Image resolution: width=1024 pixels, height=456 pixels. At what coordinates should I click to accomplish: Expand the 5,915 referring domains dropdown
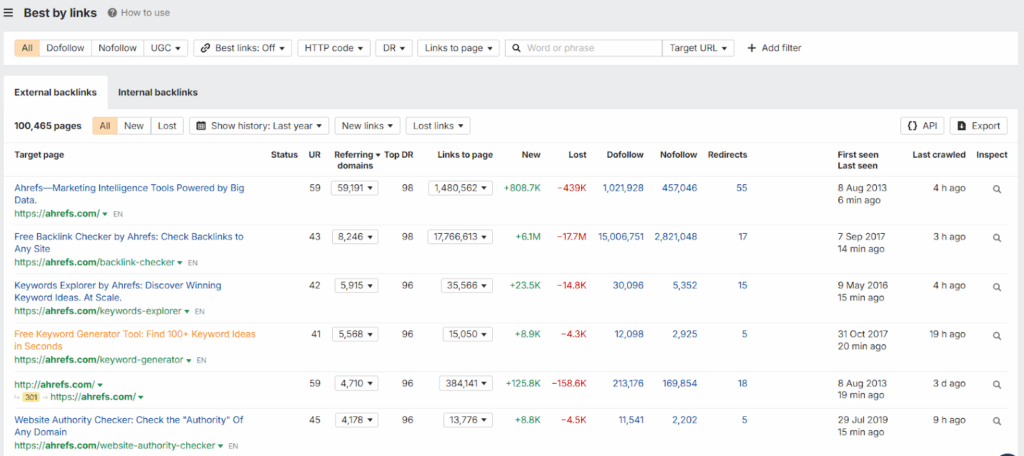(356, 285)
